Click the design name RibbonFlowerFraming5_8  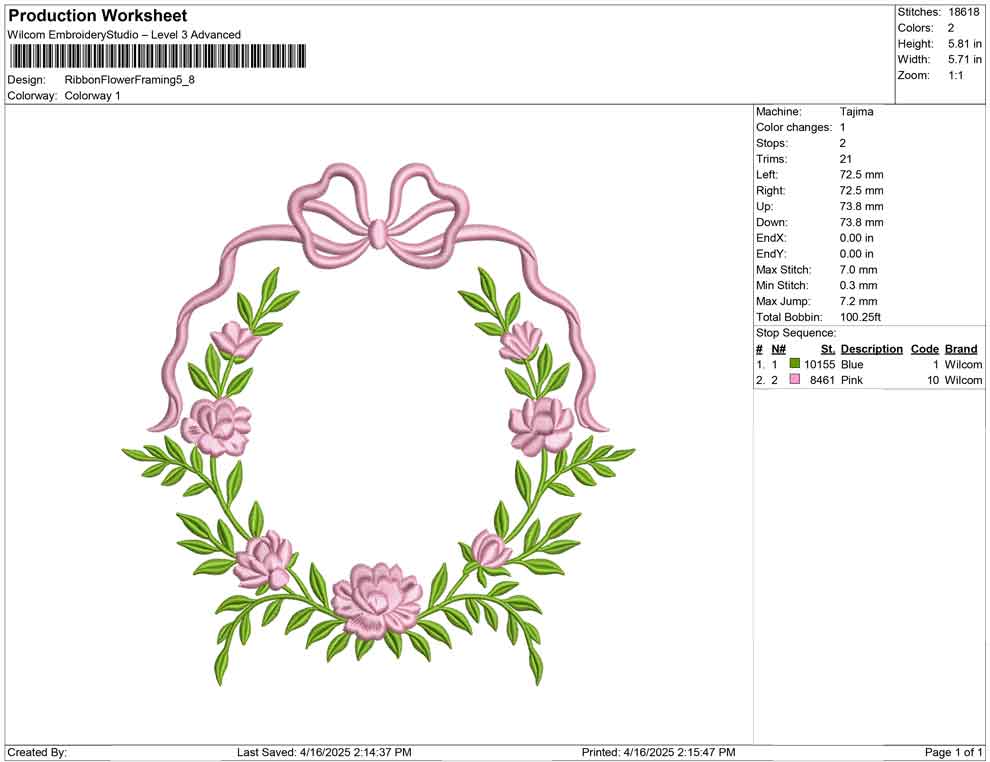coord(129,79)
